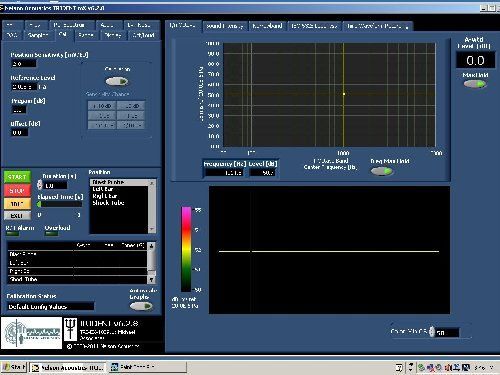This screenshot has height=375, width=500.
Task: Click the Color Min dB stepper arrows
Action: pos(432,332)
